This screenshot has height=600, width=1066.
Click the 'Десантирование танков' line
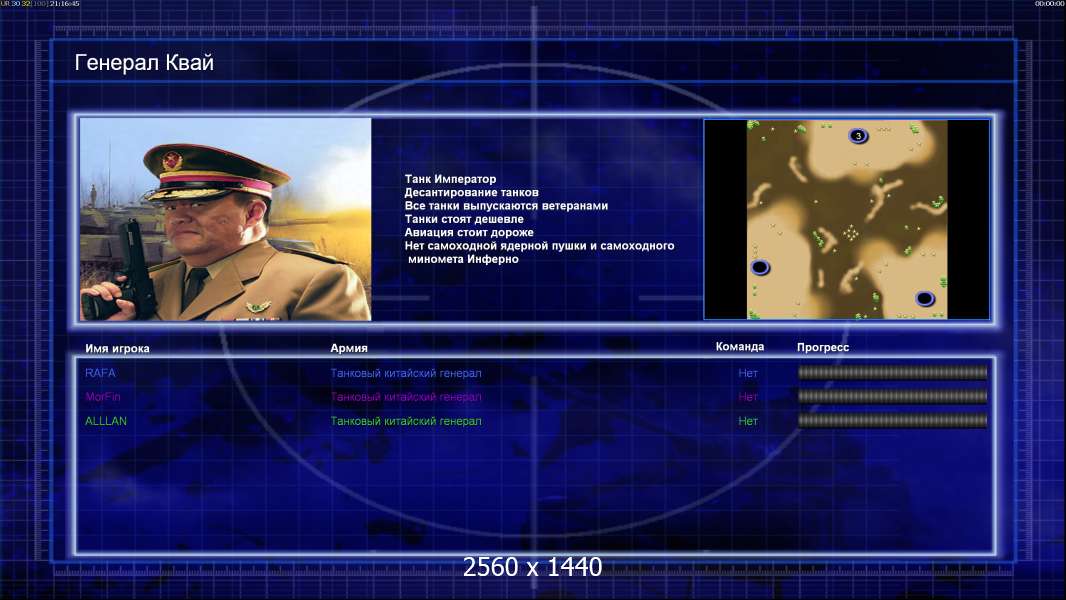click(x=471, y=192)
